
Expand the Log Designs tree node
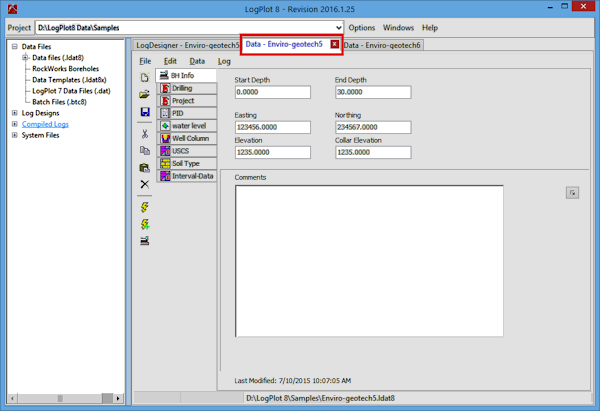pyautogui.click(x=14, y=113)
